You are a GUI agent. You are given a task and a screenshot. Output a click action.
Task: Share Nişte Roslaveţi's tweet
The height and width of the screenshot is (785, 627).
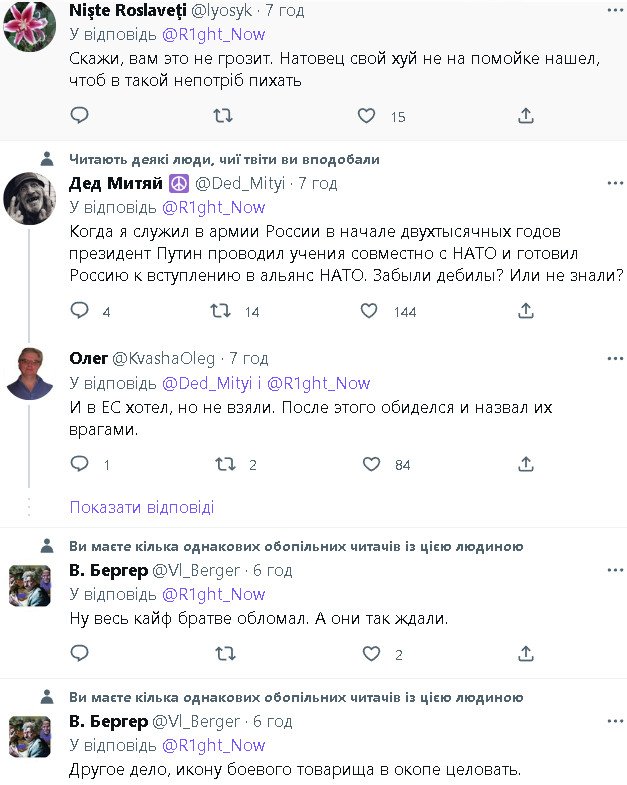(x=525, y=117)
